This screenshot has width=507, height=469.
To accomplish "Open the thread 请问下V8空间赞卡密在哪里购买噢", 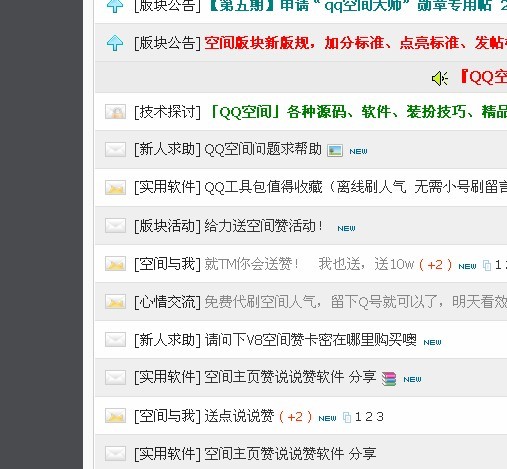I will point(310,340).
